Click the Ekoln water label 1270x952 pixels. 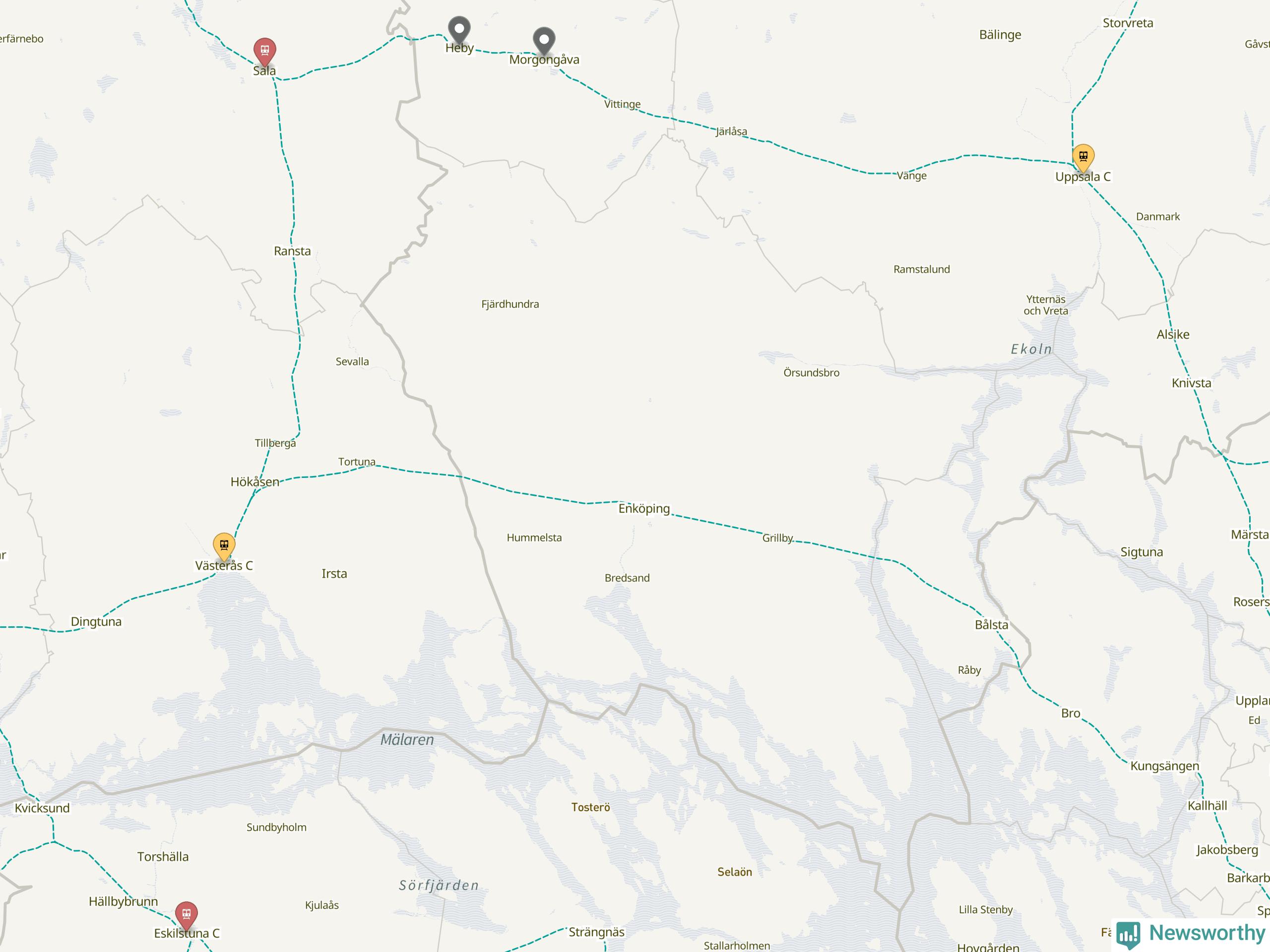point(1031,349)
